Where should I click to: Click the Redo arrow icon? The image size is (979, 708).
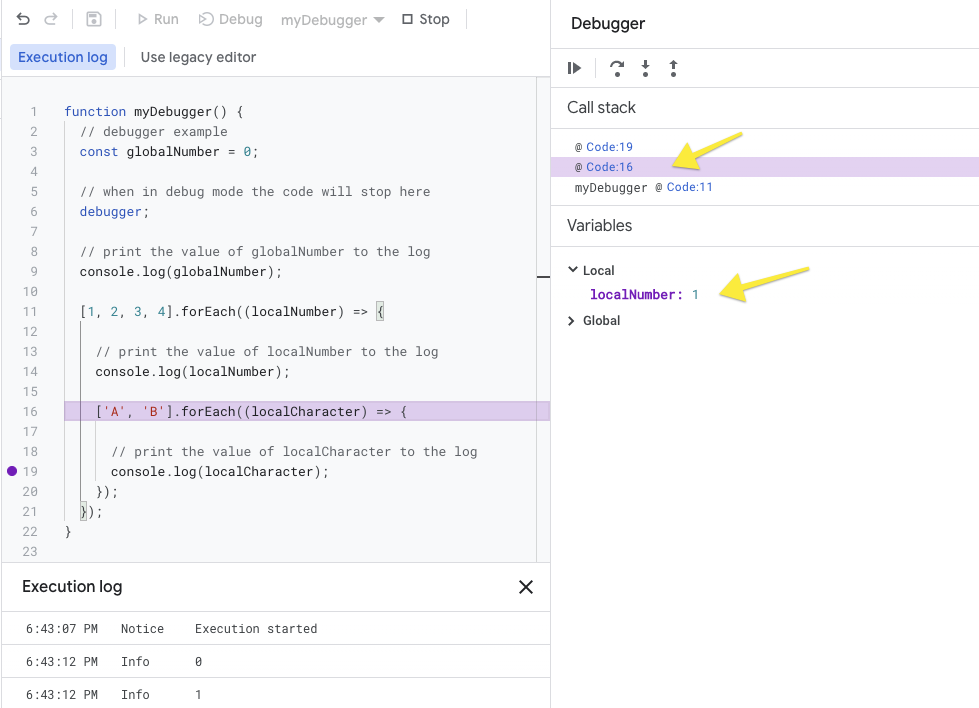(x=51, y=19)
